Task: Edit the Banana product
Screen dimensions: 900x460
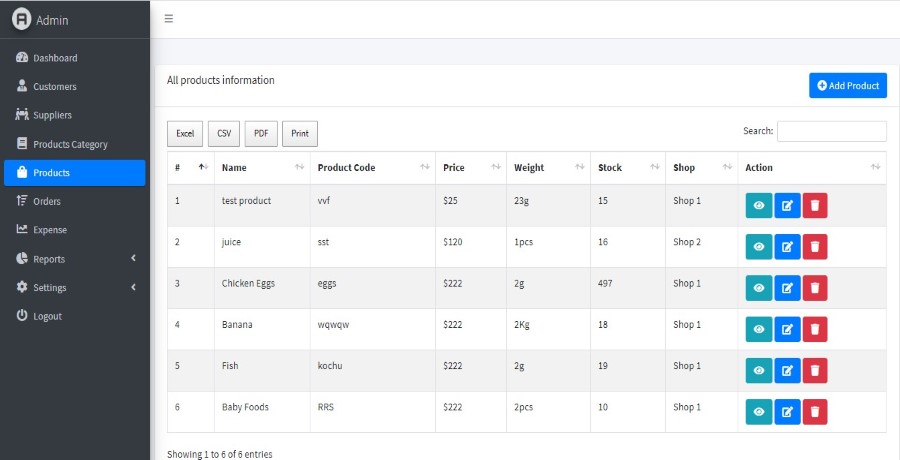Action: (x=787, y=330)
